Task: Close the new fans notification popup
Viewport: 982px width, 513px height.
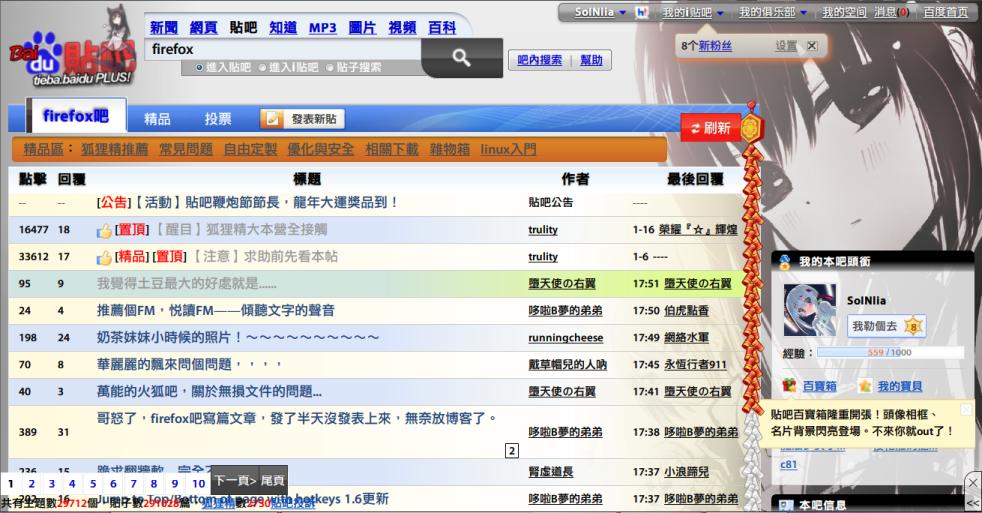Action: [812, 46]
